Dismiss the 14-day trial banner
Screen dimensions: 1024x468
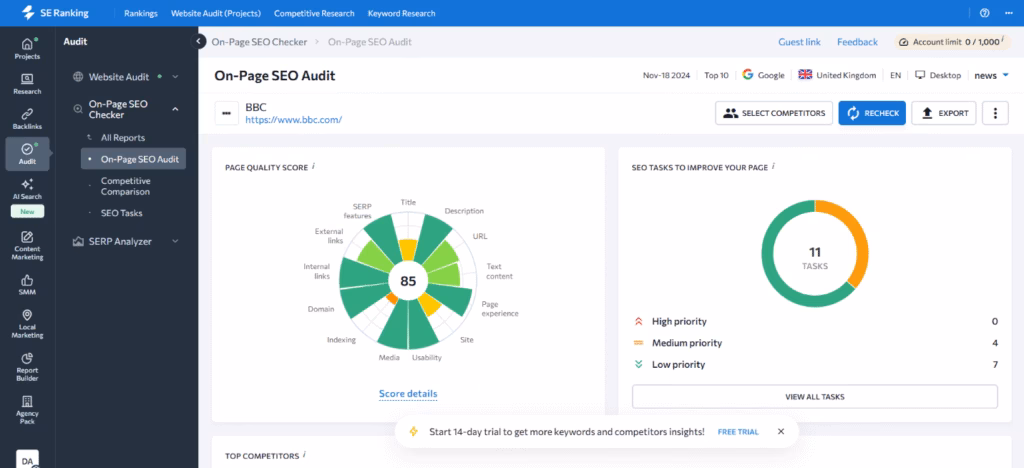781,432
